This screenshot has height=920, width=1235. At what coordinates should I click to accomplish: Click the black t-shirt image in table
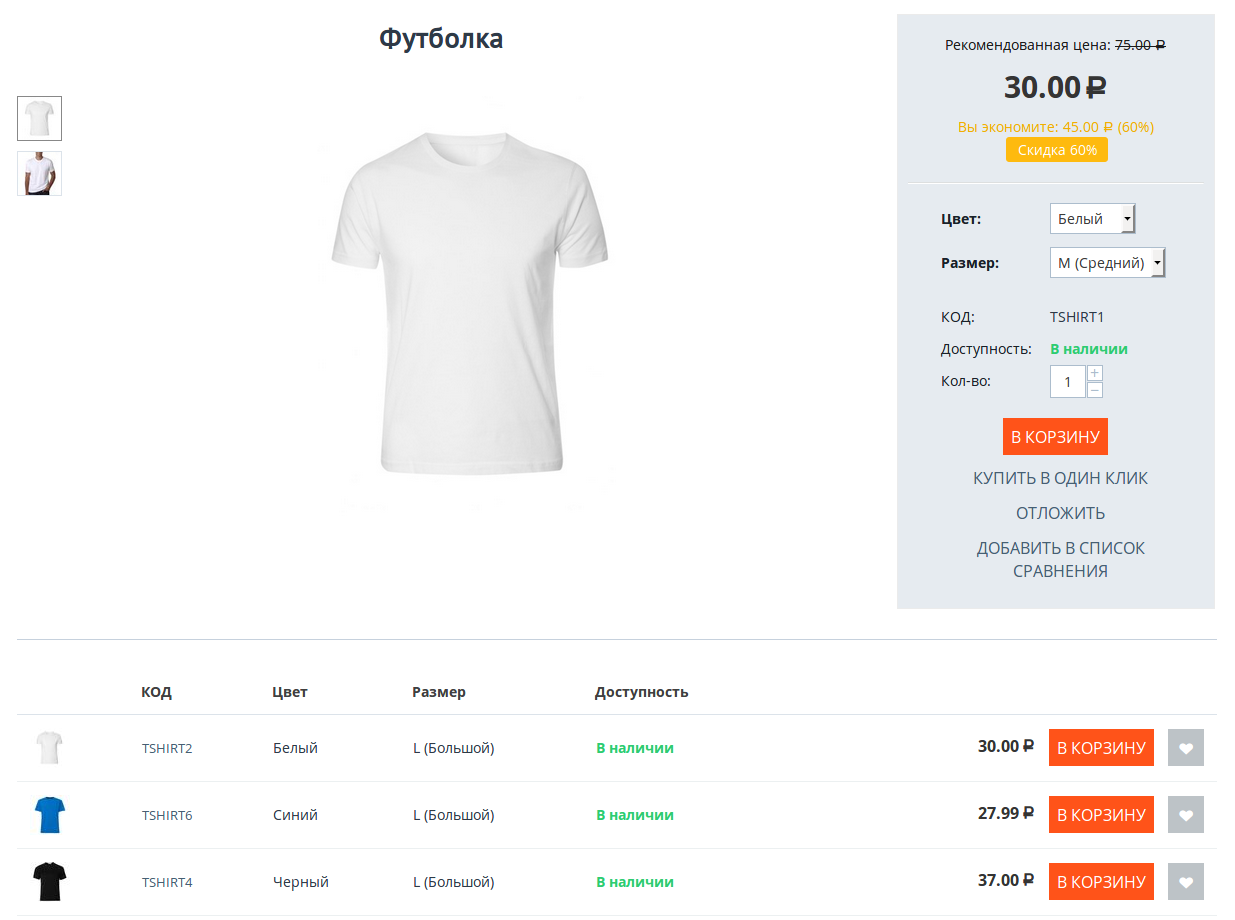(49, 882)
